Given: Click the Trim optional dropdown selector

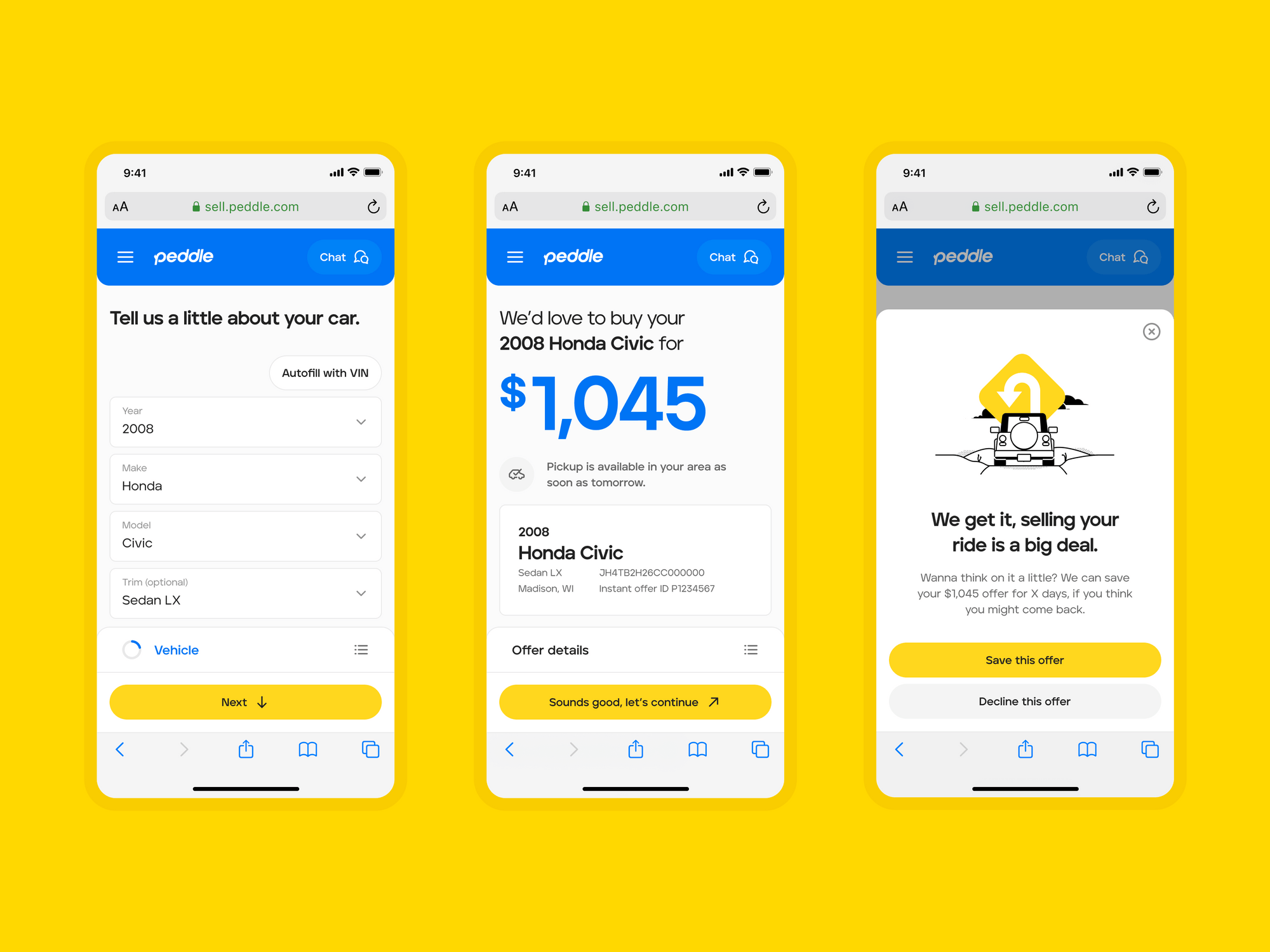Looking at the screenshot, I should [245, 593].
